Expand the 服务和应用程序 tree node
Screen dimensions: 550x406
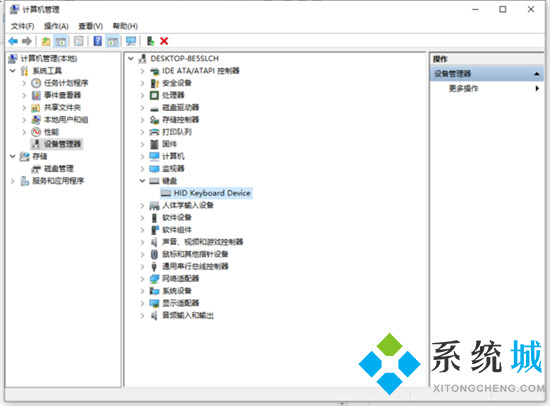13,181
